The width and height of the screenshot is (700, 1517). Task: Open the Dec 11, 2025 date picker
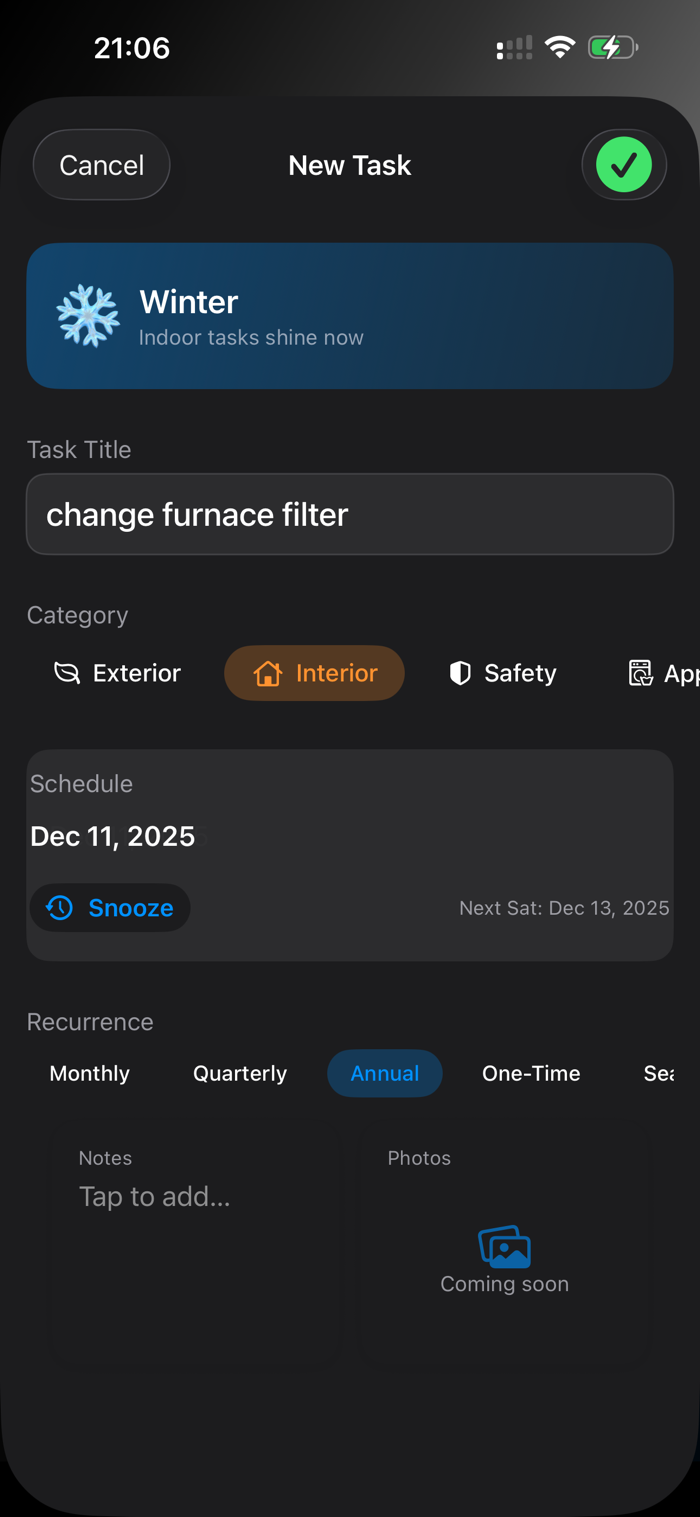pos(112,836)
